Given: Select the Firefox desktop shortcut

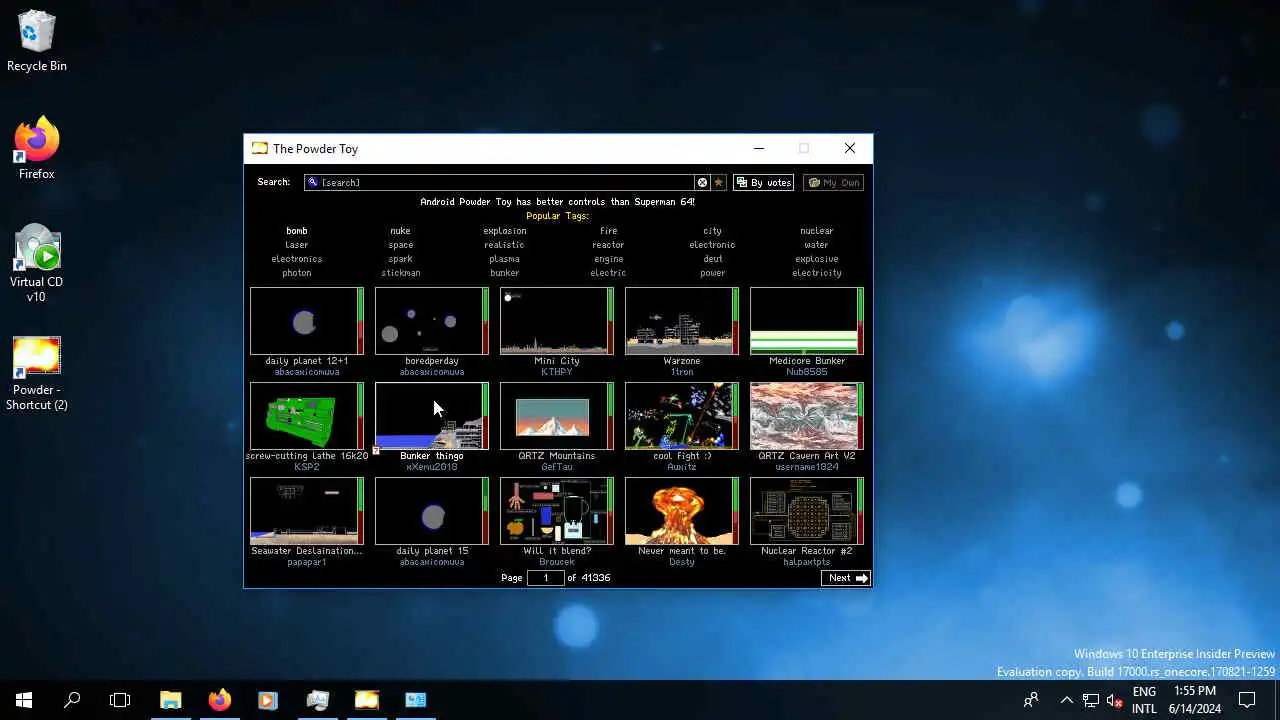Looking at the screenshot, I should [37, 149].
